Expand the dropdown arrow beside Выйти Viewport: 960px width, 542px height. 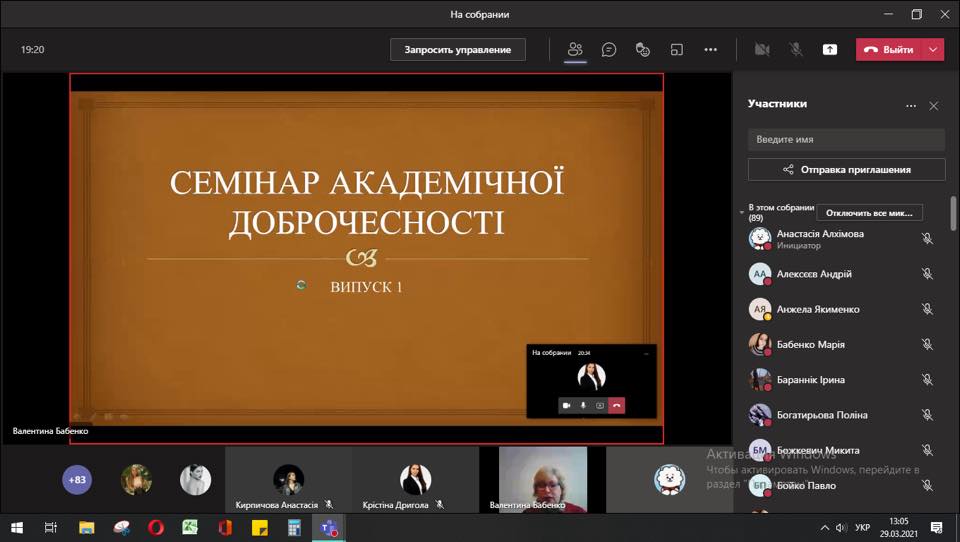pos(933,50)
